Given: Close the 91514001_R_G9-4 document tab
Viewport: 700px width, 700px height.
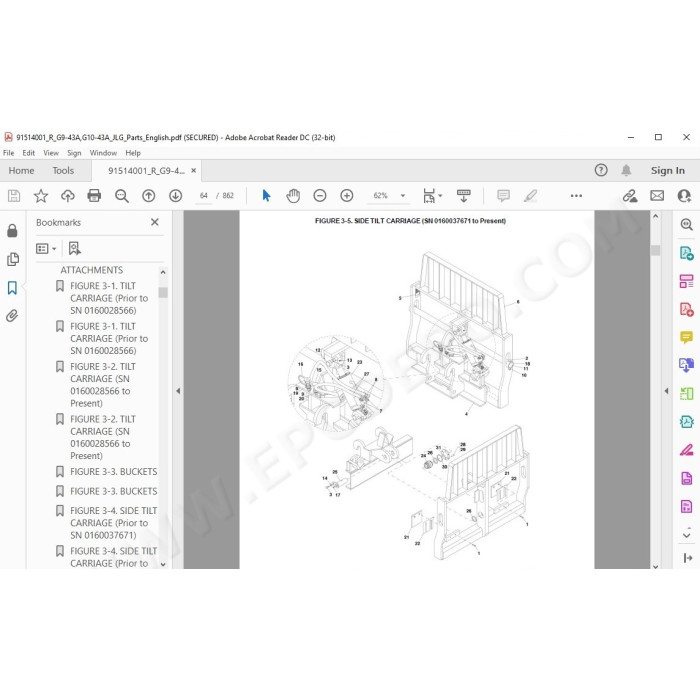Looking at the screenshot, I should pyautogui.click(x=193, y=171).
